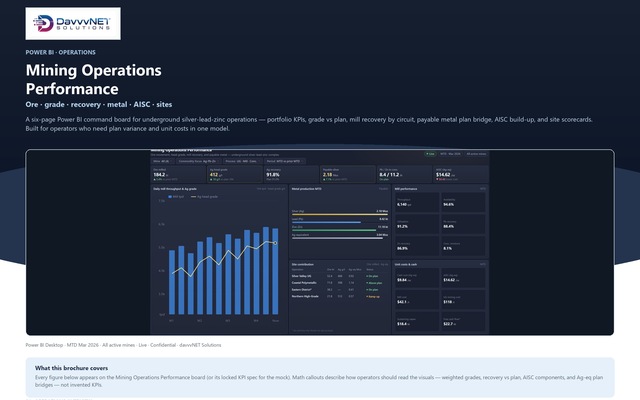Screen dimensions: 640x400
Task: Click the last marker on grade line
Action: pos(276,243)
